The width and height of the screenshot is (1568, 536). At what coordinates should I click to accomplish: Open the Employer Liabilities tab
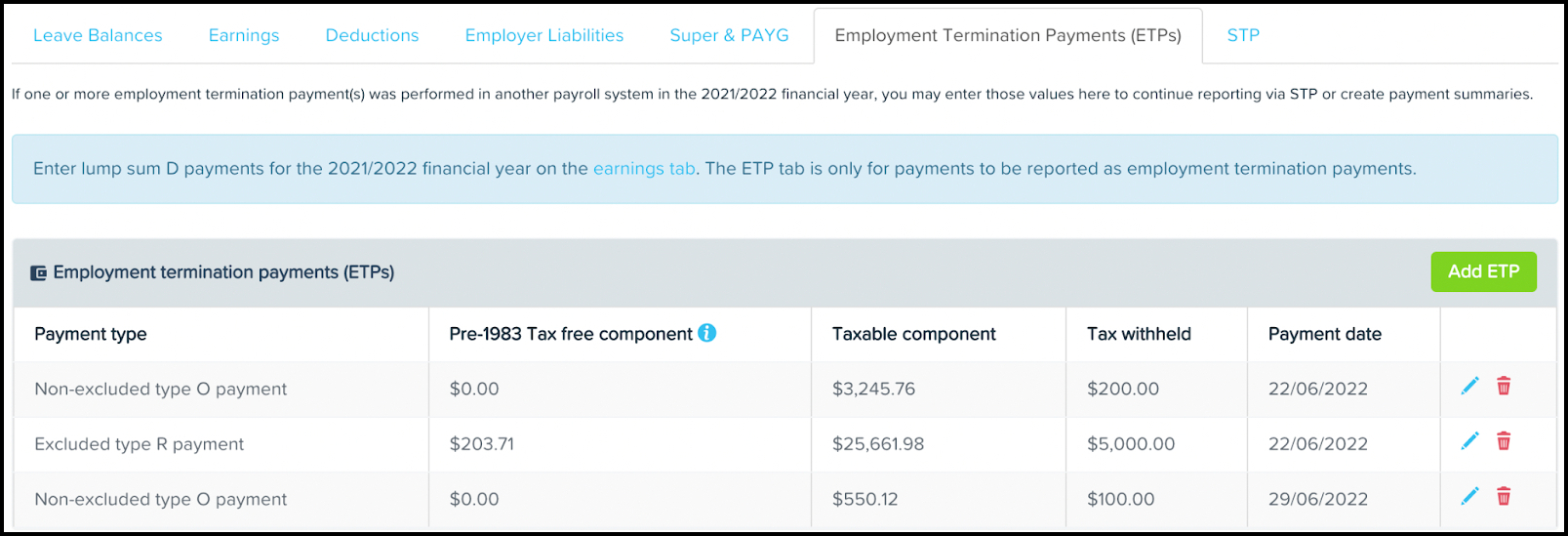point(544,35)
